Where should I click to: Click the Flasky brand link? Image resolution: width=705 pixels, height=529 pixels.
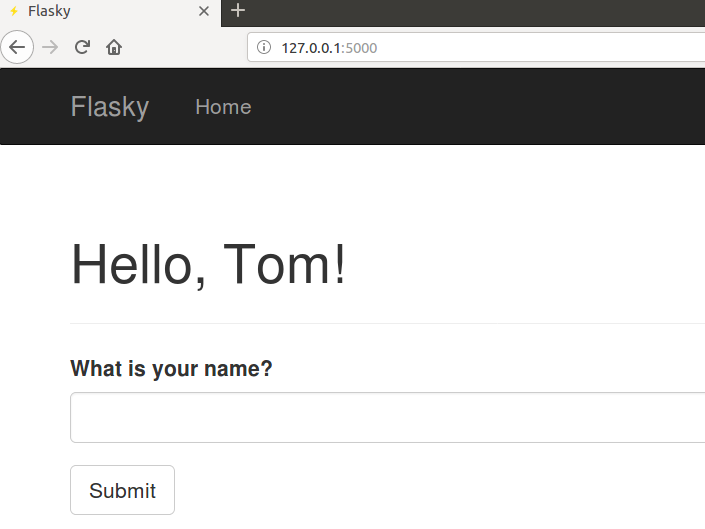point(110,107)
